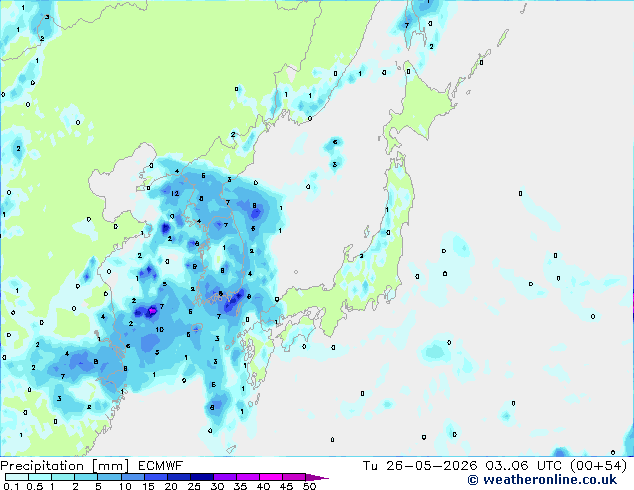634x490 pixels.
Task: Click the 40–45 mm magenta legend swatch
Action: (x=271, y=477)
